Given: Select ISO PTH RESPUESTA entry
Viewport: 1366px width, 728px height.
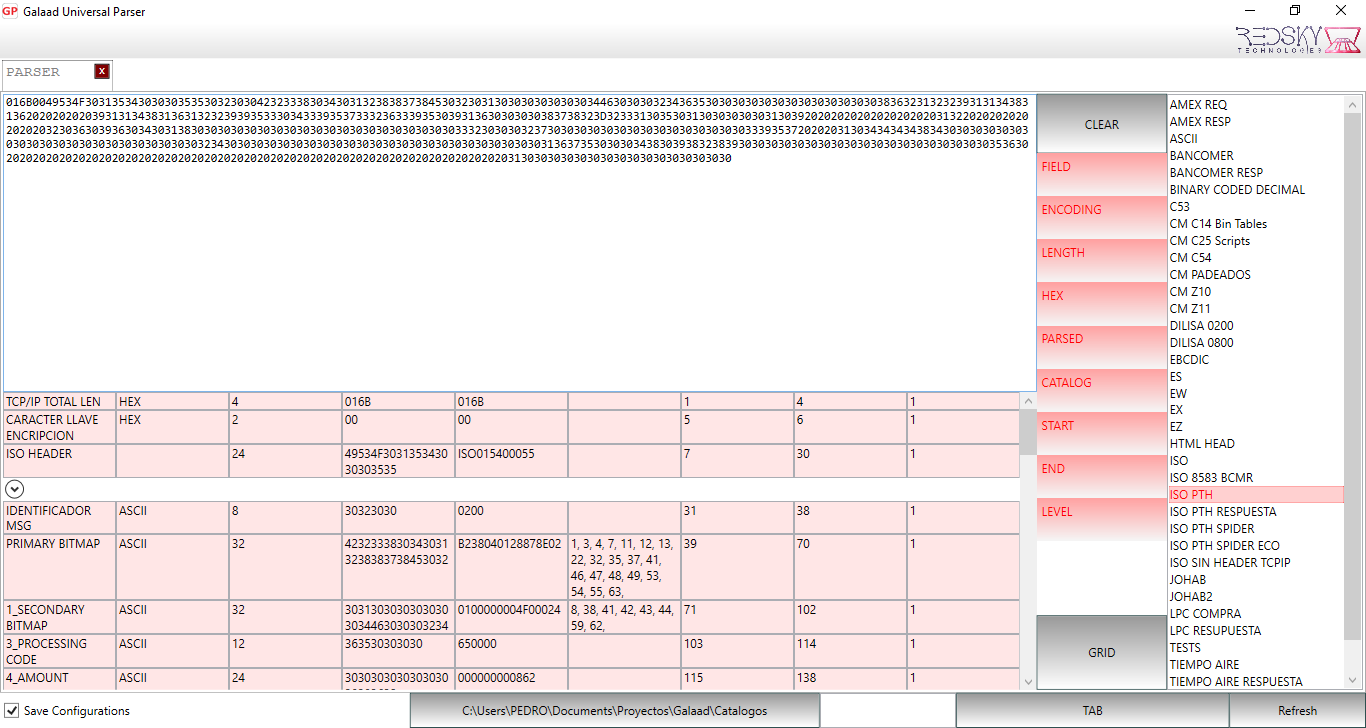Looking at the screenshot, I should tap(1222, 512).
